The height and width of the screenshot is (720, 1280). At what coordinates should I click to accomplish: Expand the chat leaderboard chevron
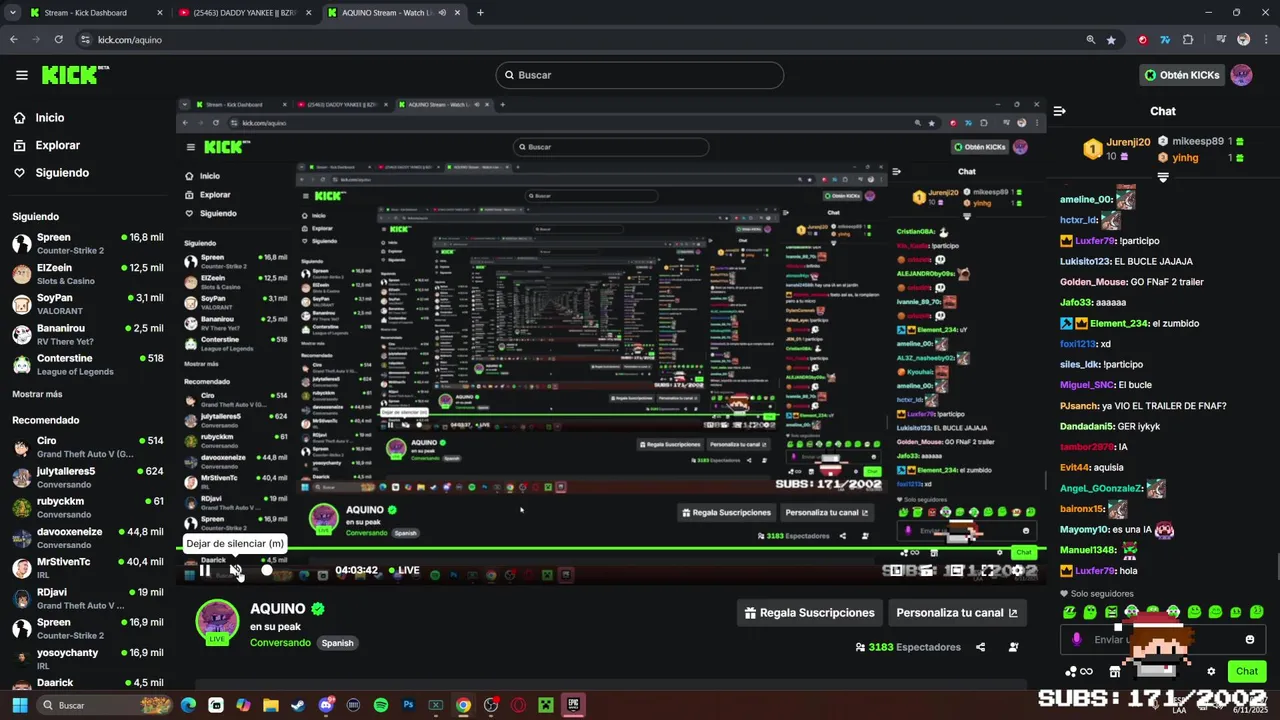pos(1163,177)
